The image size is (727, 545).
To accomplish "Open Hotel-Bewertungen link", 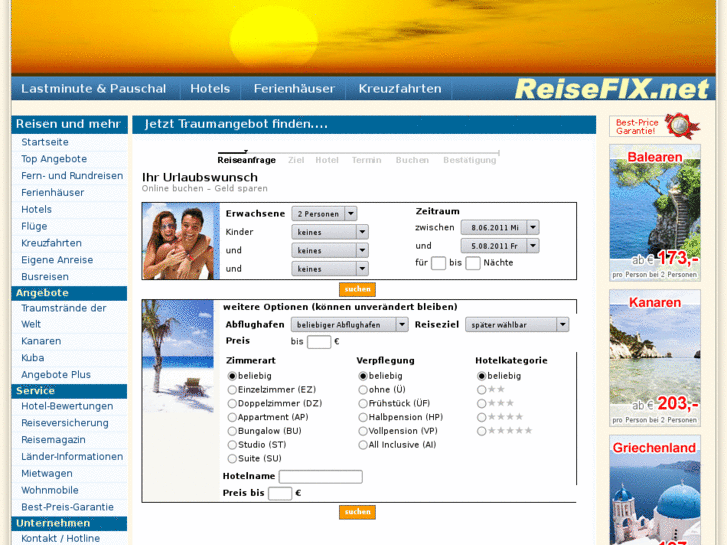I will click(x=67, y=406).
